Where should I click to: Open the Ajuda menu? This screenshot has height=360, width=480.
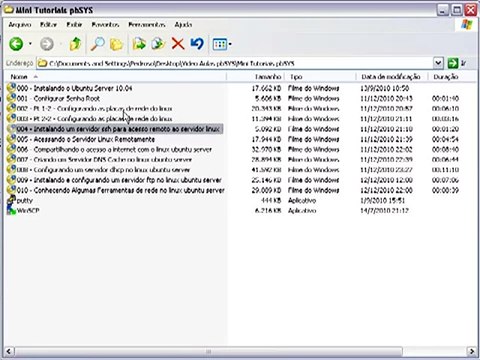coord(183,25)
